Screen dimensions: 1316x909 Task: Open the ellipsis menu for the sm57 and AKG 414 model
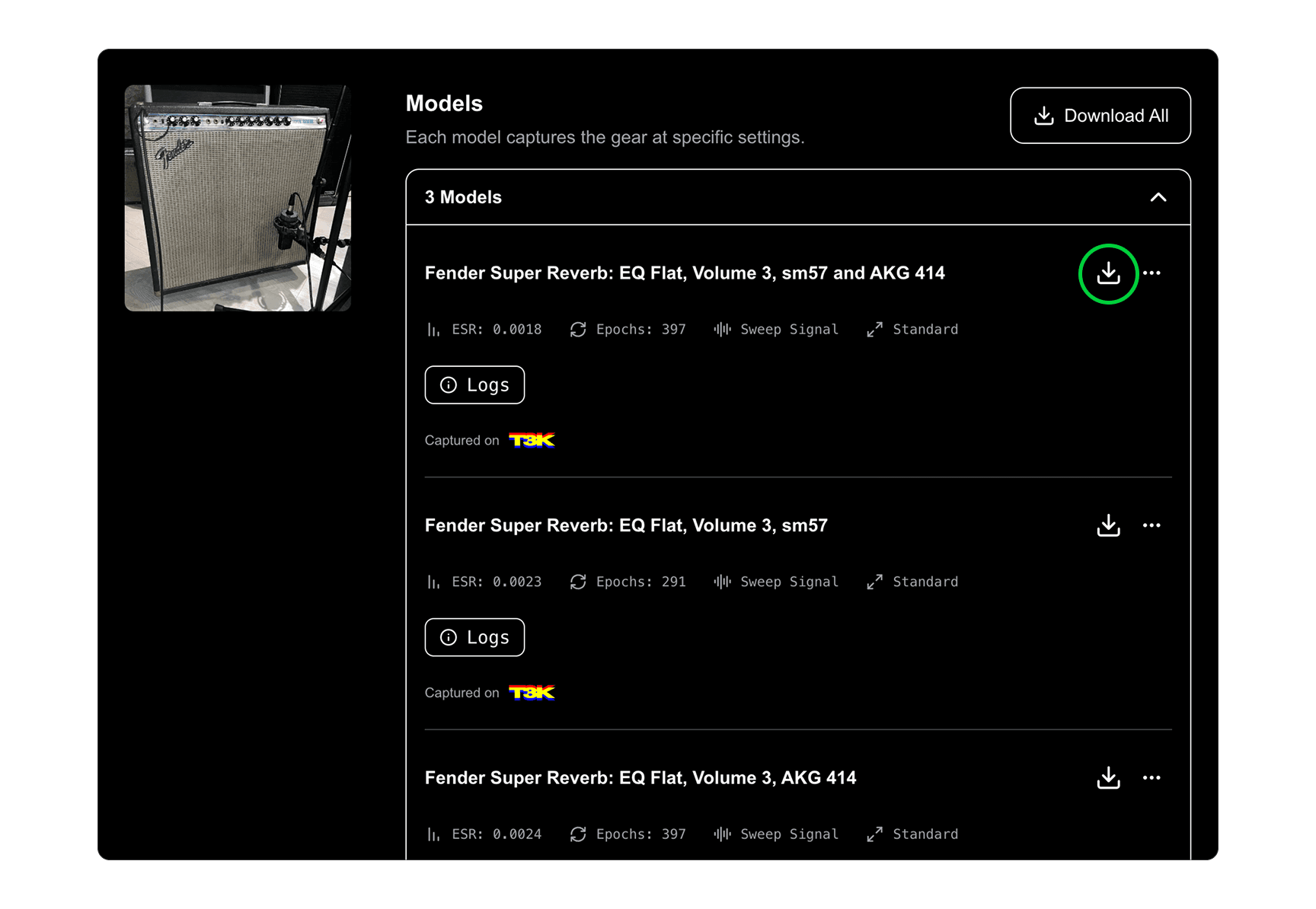tap(1152, 273)
